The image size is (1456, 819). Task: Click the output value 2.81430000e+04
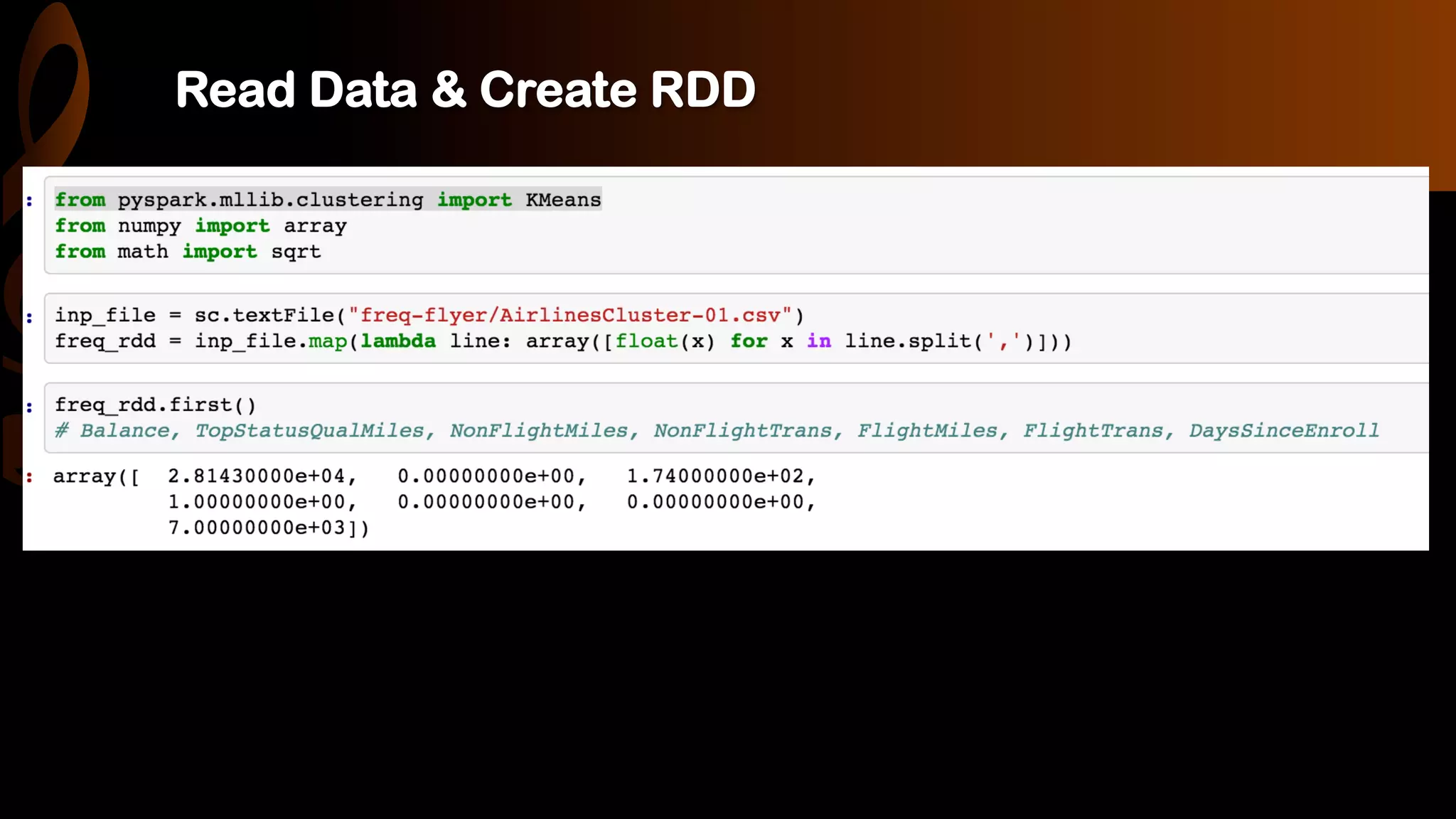[257, 476]
